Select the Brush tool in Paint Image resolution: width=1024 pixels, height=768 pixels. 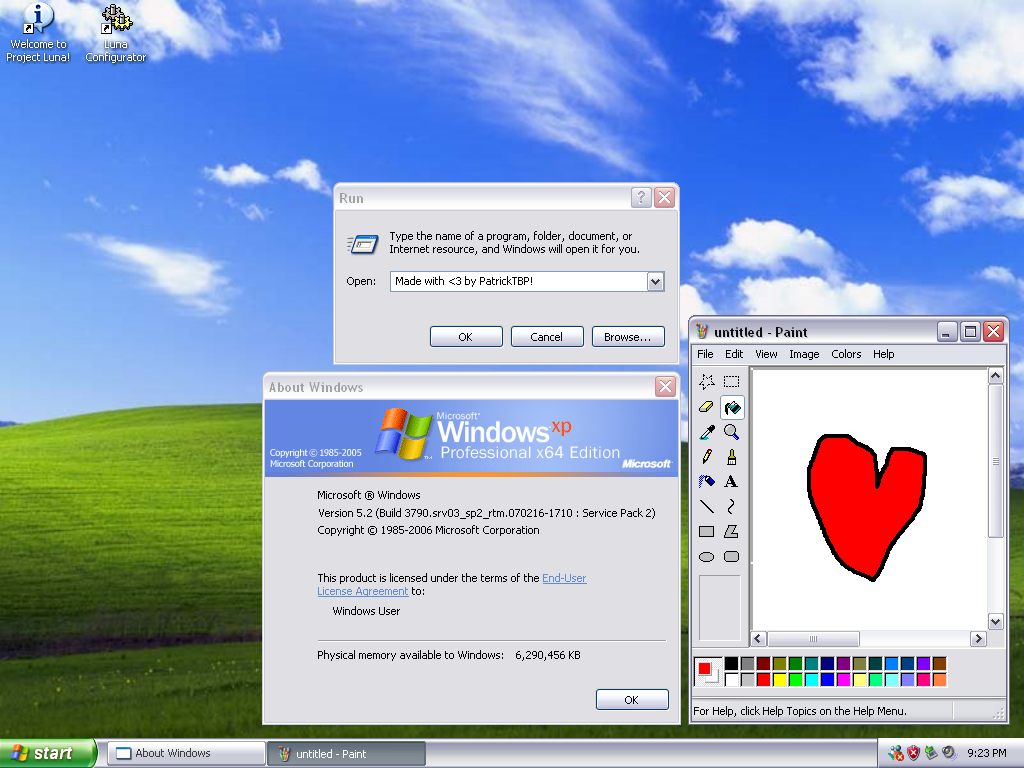(x=731, y=456)
